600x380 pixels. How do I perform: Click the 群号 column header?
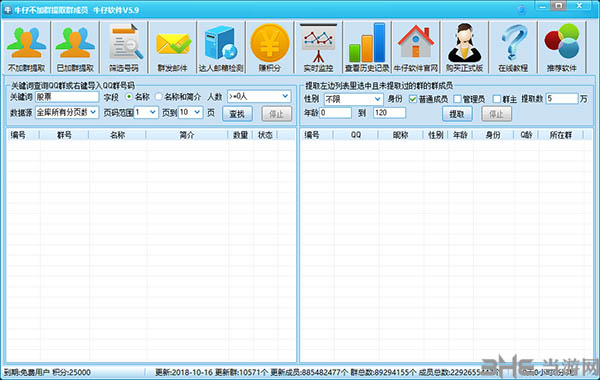64,135
